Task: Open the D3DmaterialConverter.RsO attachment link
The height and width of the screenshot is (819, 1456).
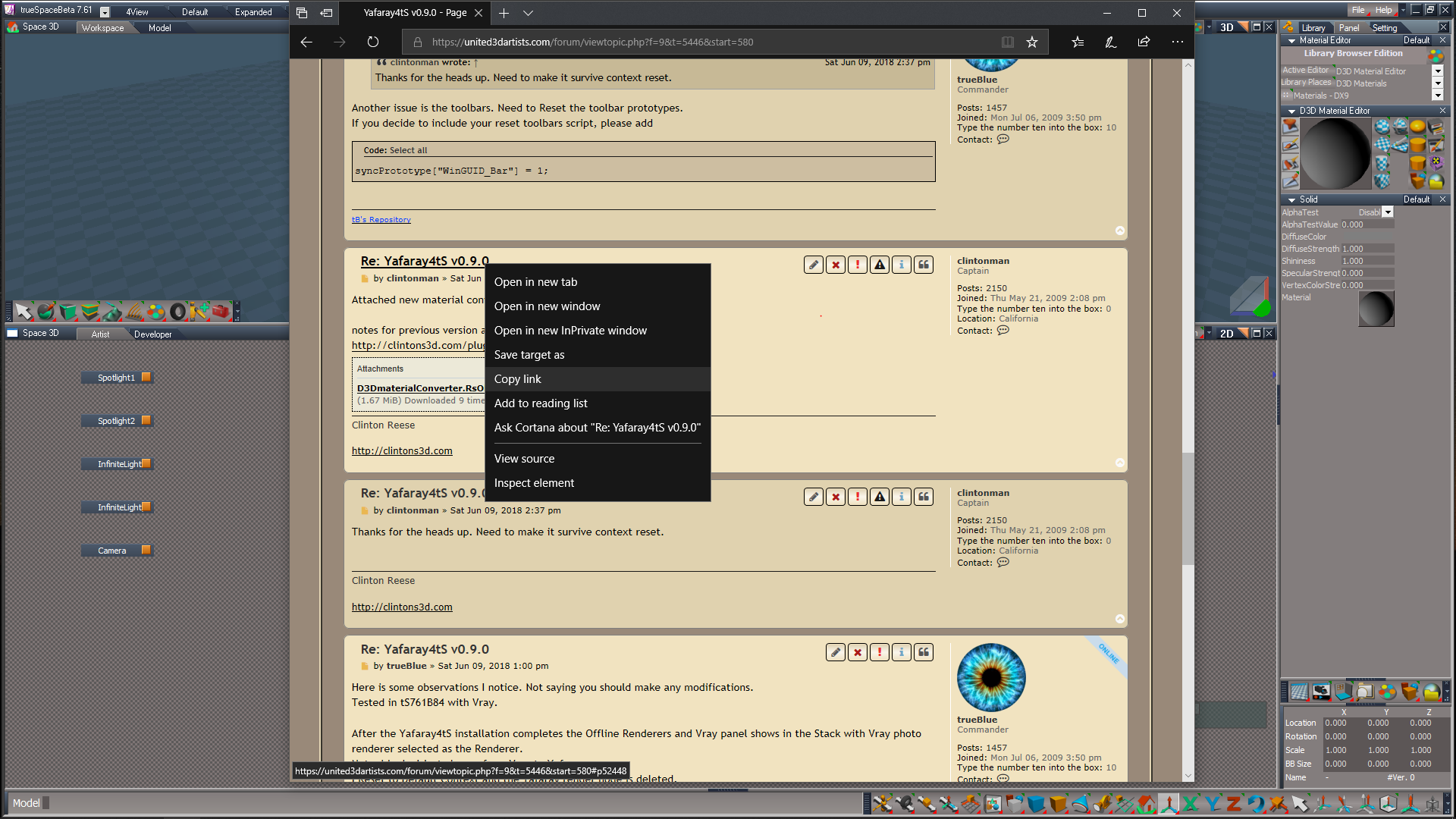Action: point(420,388)
